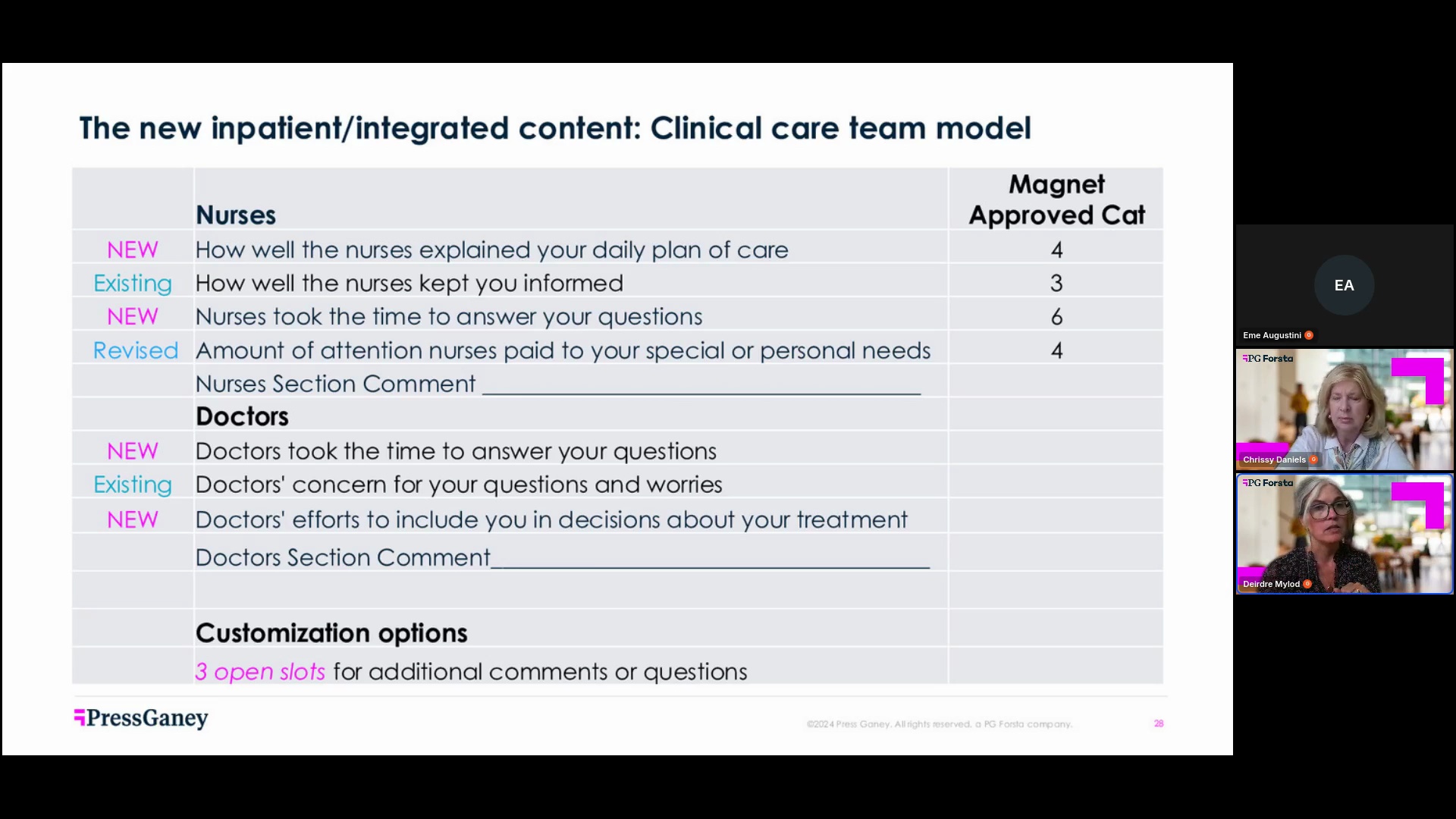Screen dimensions: 1456x819
Task: Click the slide title text
Action: coord(555,128)
